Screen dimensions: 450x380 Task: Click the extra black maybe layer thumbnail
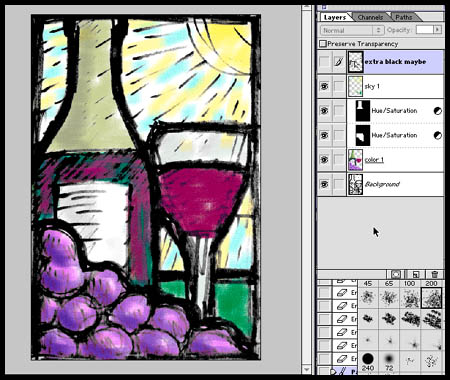355,62
